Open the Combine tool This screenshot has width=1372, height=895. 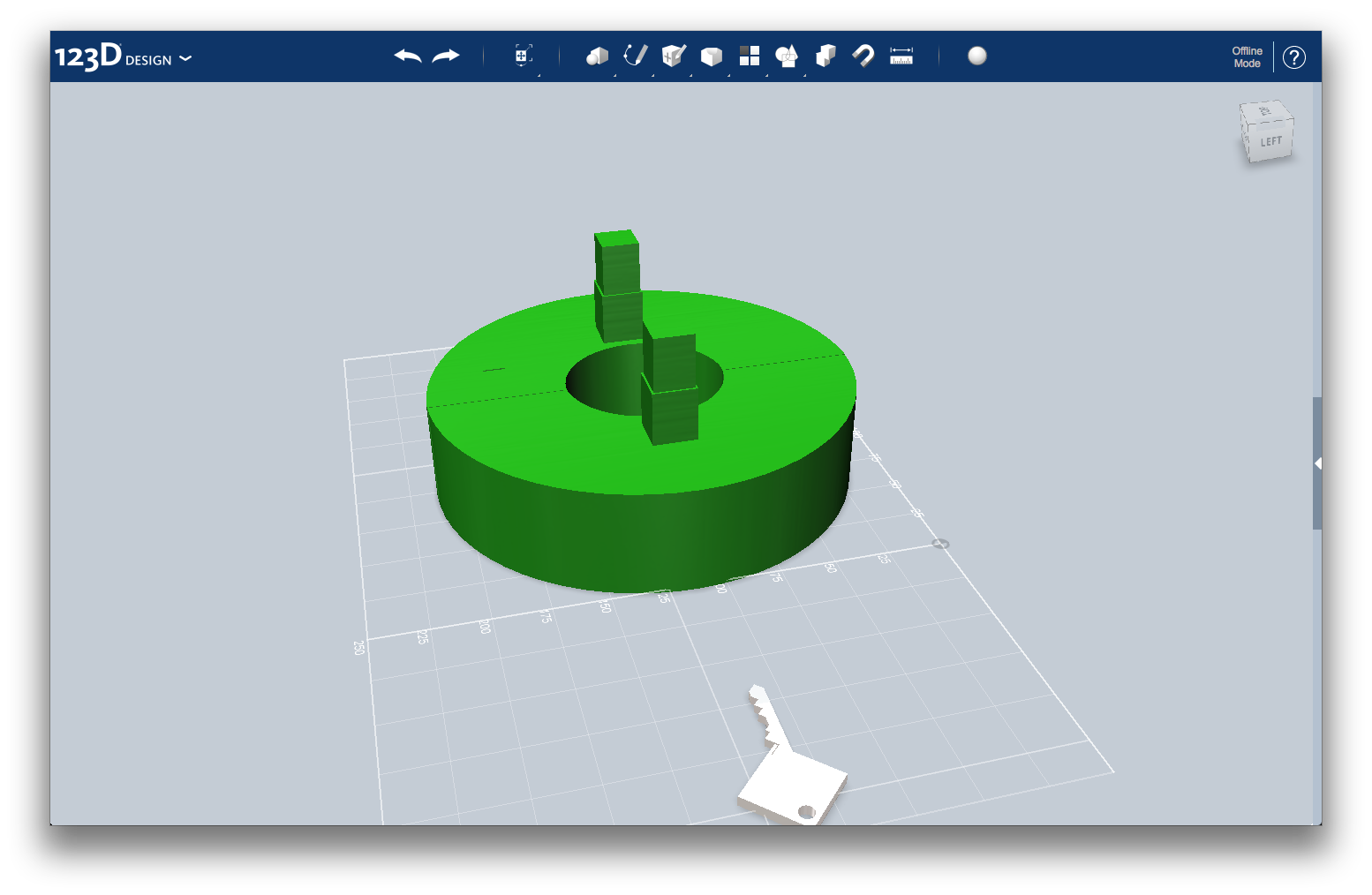825,56
